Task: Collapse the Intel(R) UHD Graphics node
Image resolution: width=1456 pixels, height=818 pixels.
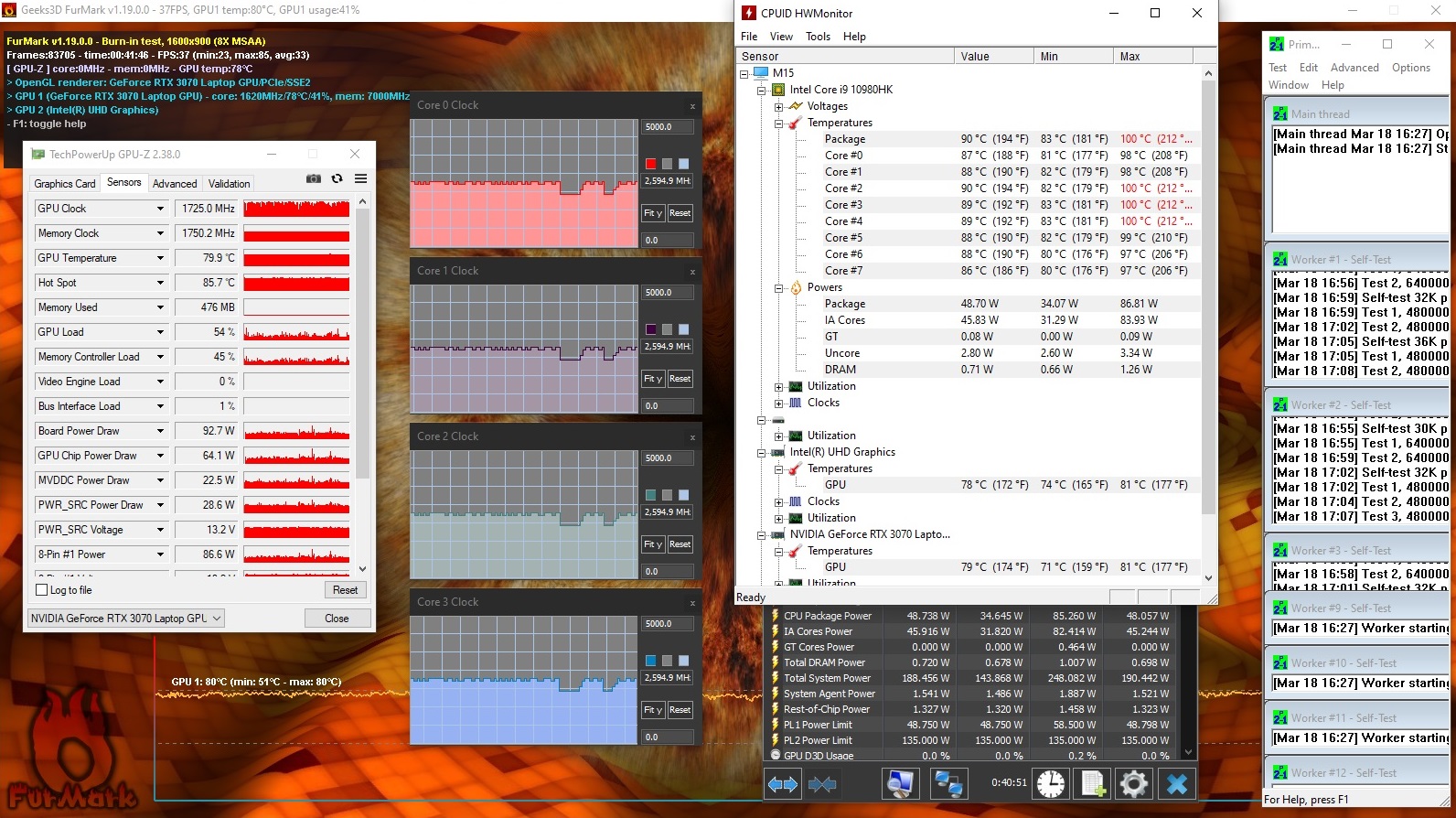Action: (x=761, y=452)
